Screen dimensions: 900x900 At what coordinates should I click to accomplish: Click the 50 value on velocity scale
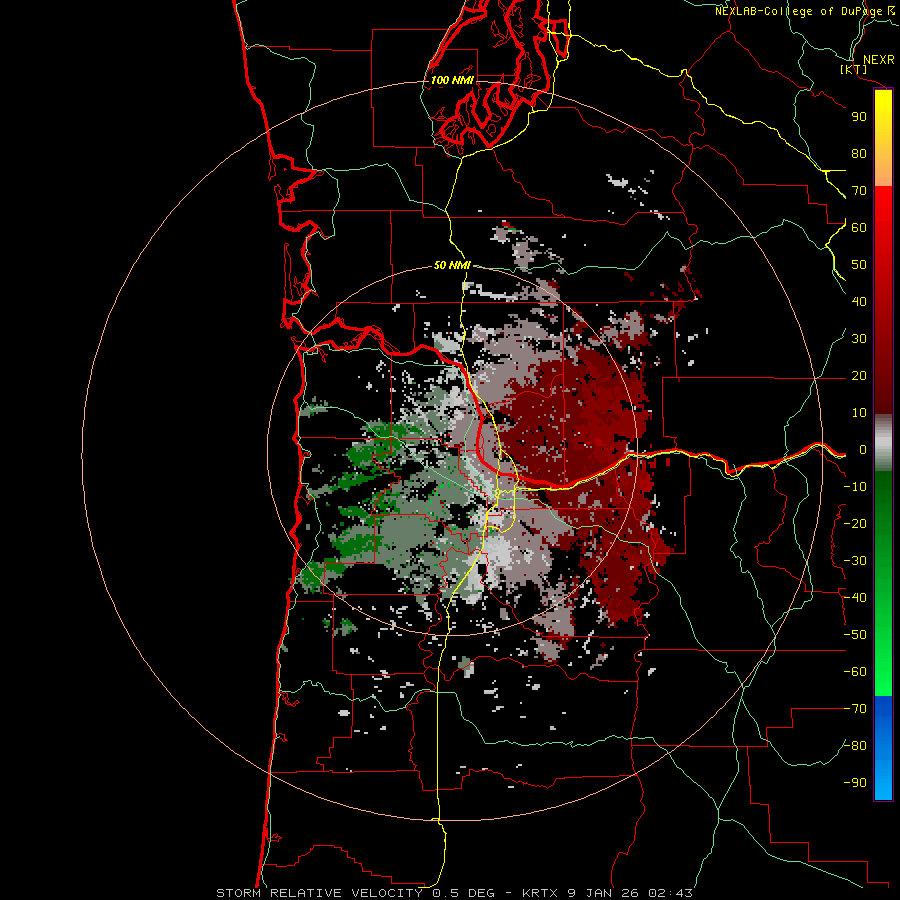(x=859, y=265)
